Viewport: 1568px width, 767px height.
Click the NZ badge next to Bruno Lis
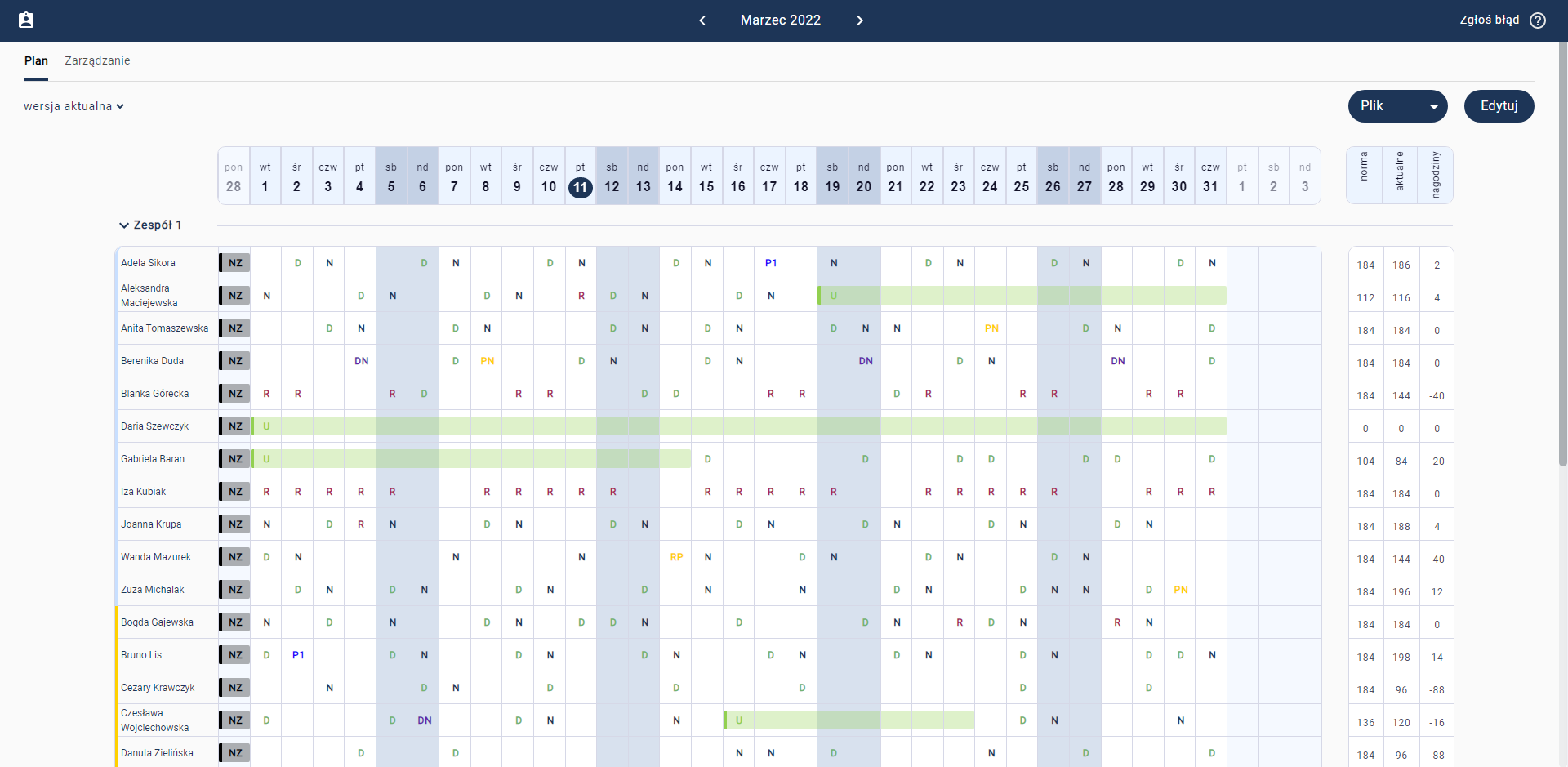[234, 654]
